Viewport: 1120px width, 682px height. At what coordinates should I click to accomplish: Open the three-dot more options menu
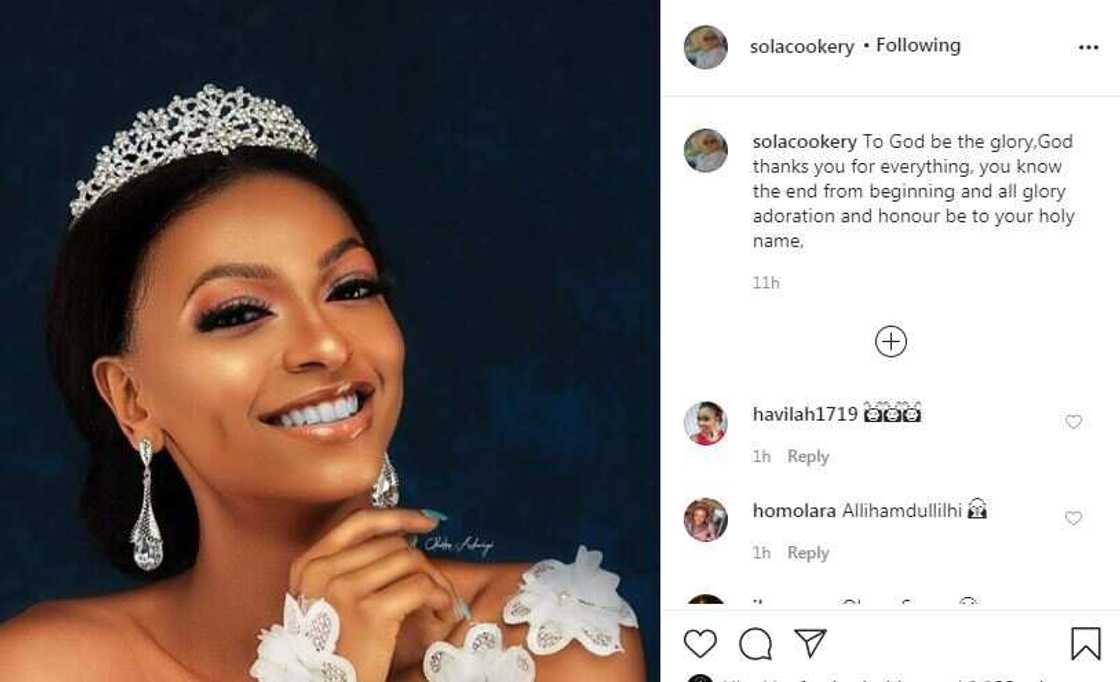tap(1088, 48)
